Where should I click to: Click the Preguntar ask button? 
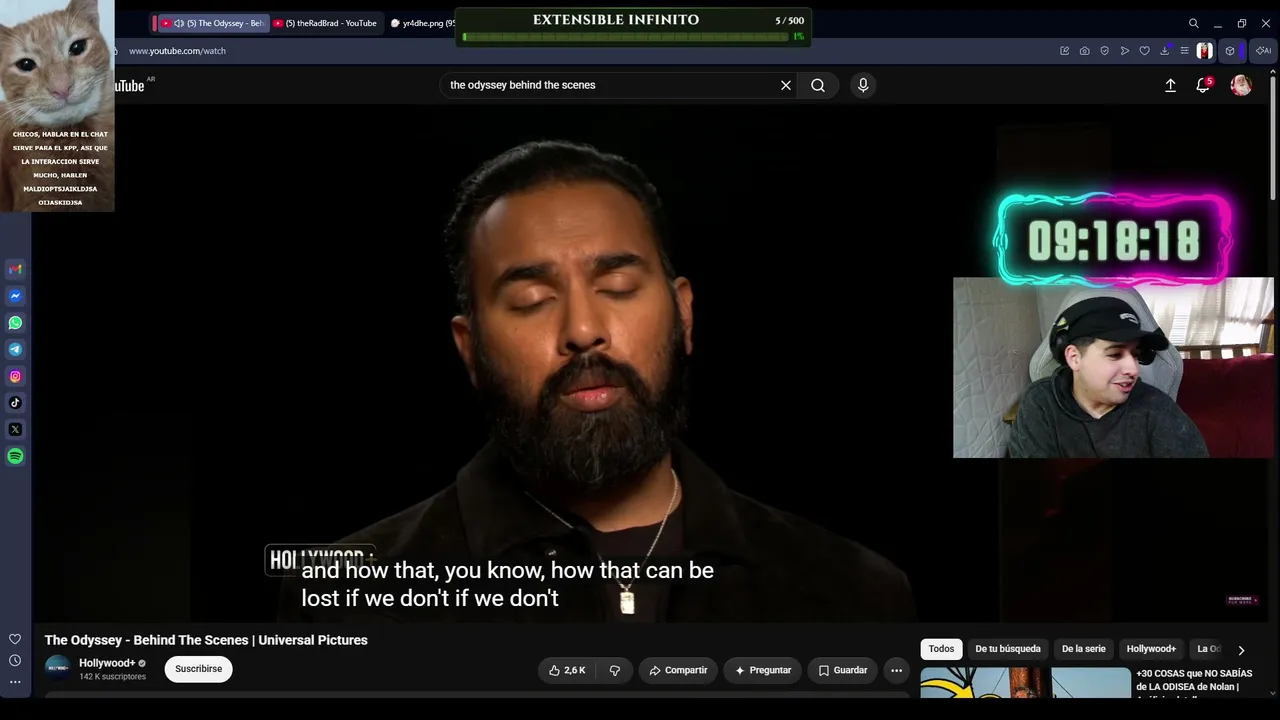pyautogui.click(x=763, y=670)
